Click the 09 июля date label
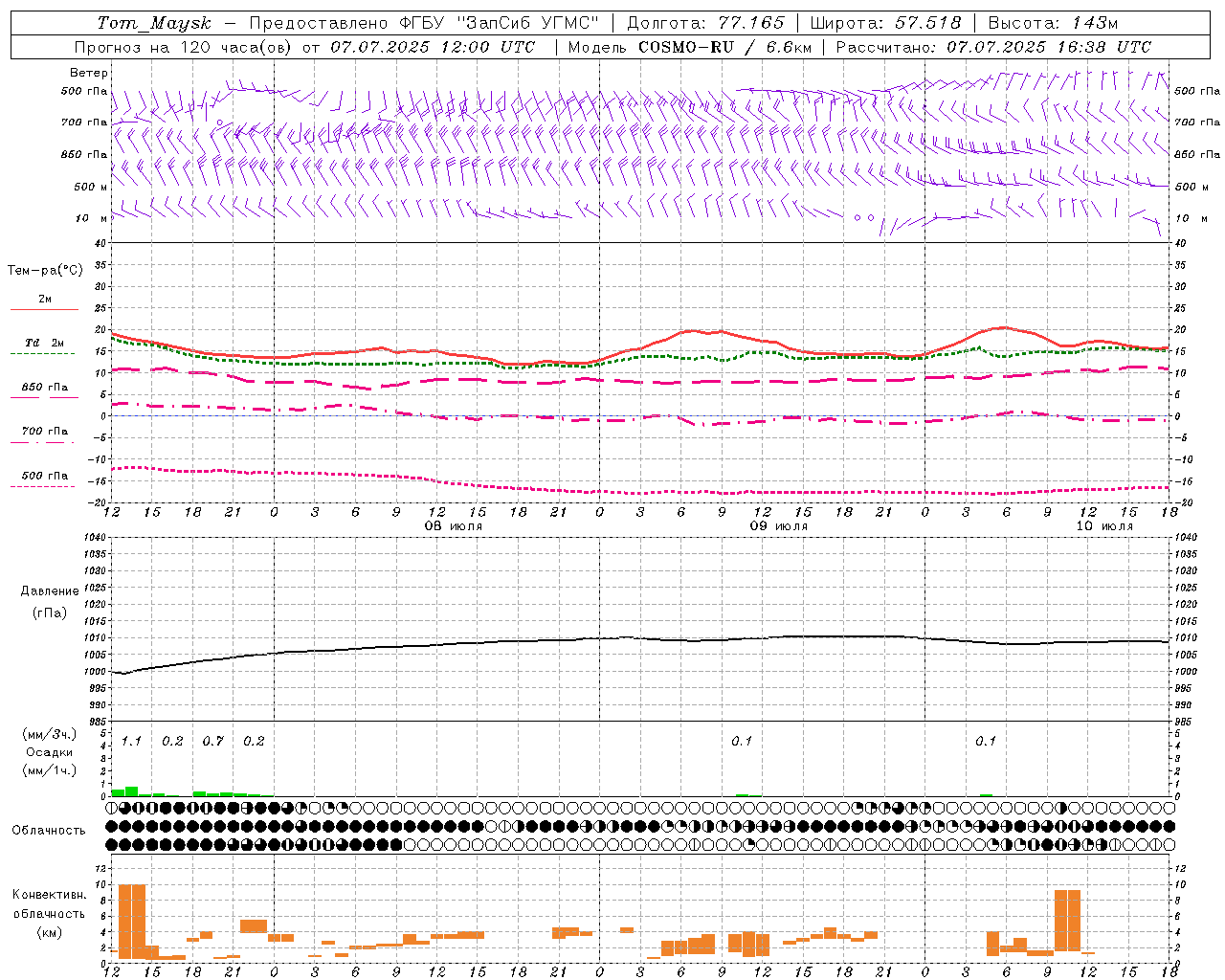This screenshot has height=980, width=1225. (779, 526)
